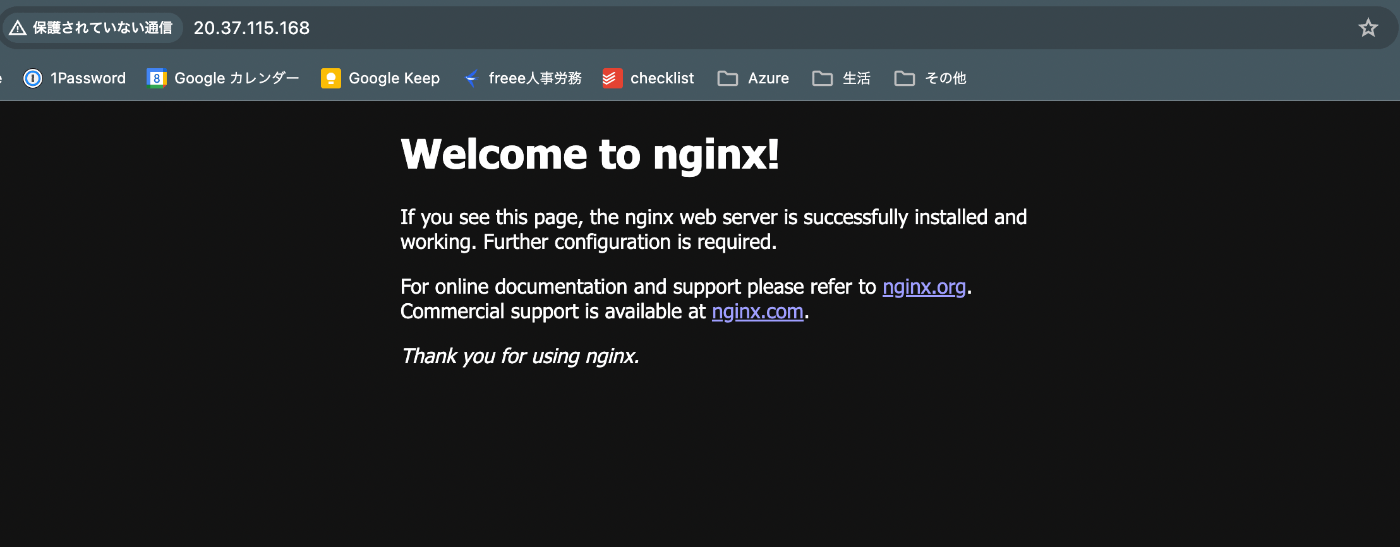Expand the 生活 bookmarks folder

pyautogui.click(x=841, y=78)
